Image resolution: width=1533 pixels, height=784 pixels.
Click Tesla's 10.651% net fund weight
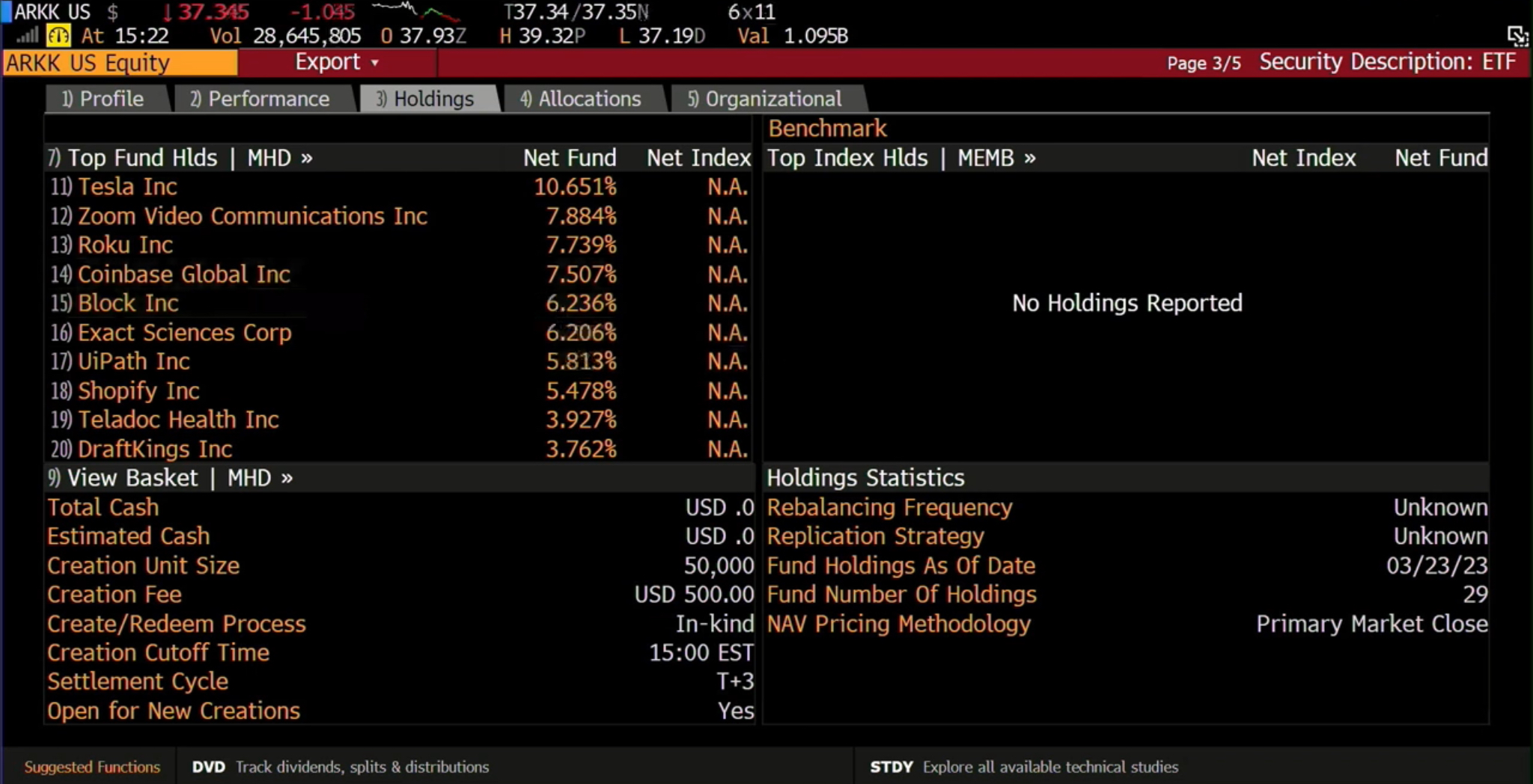pos(575,186)
